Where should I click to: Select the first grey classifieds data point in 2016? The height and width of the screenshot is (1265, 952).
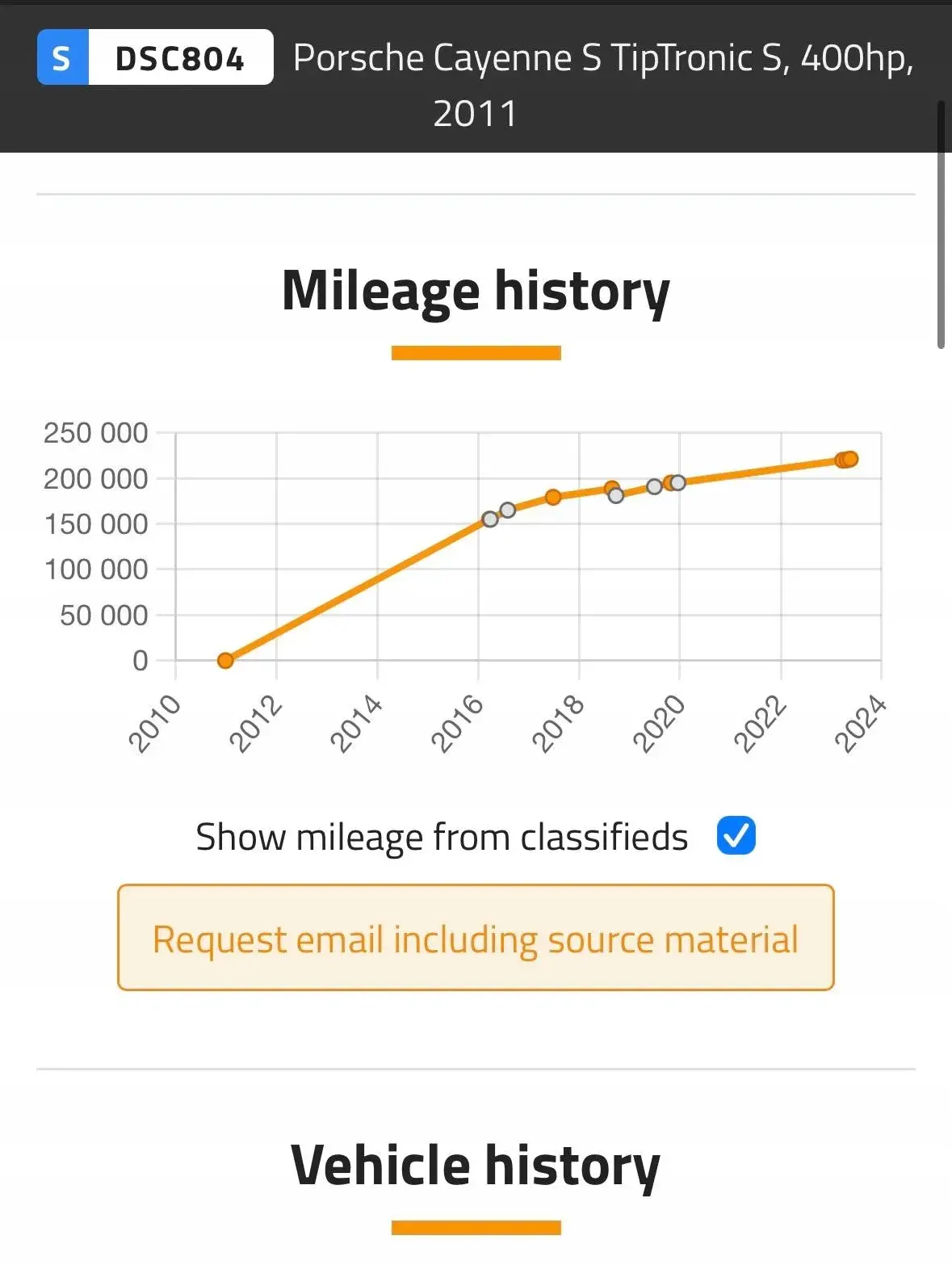490,519
